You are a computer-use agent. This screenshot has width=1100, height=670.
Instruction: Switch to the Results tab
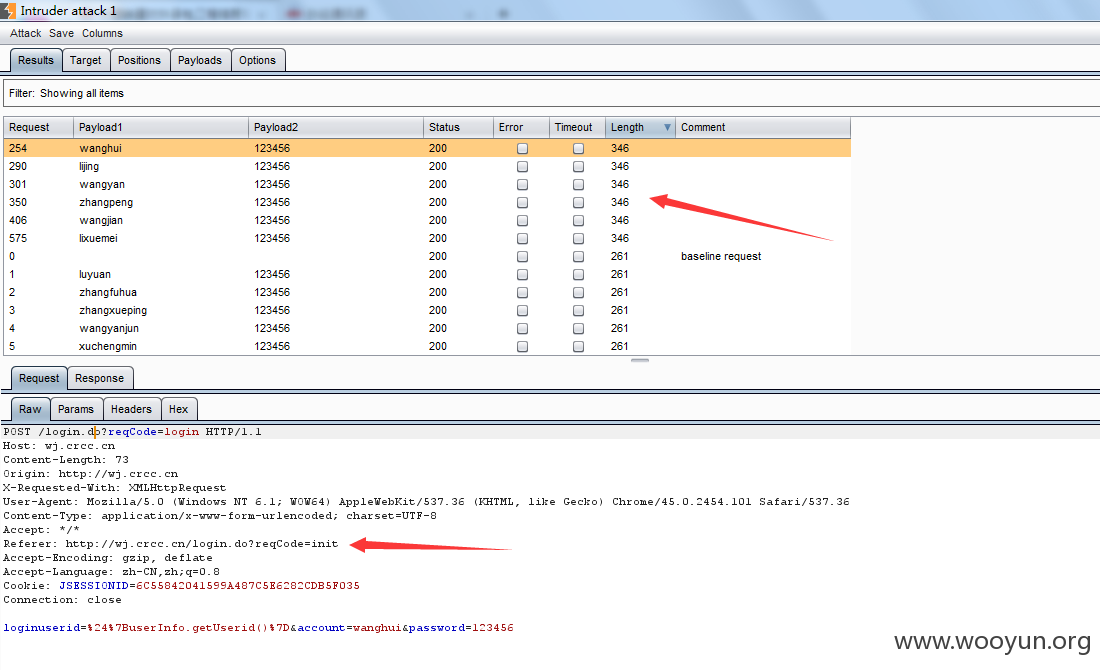[x=36, y=60]
